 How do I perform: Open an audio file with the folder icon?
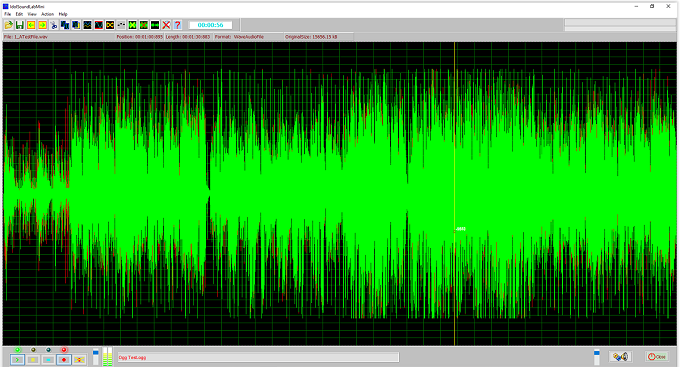(x=8, y=25)
